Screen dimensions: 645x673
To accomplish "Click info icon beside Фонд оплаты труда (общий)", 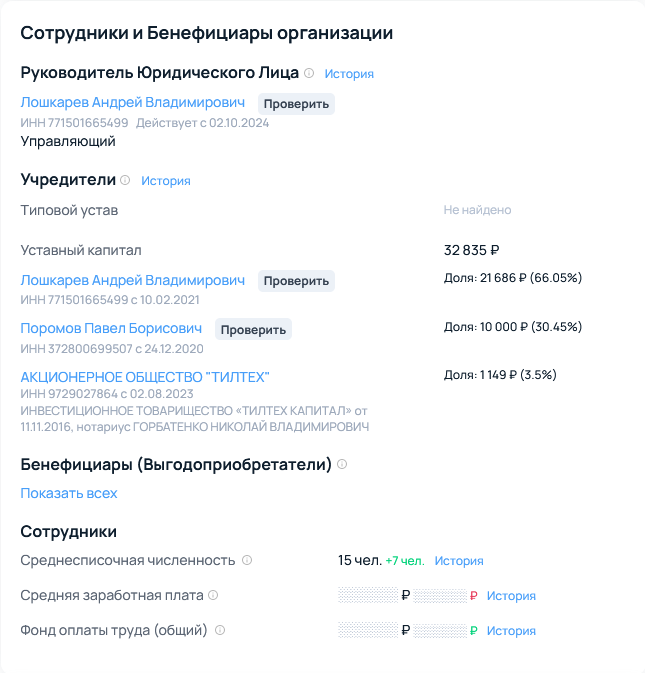I will [220, 631].
